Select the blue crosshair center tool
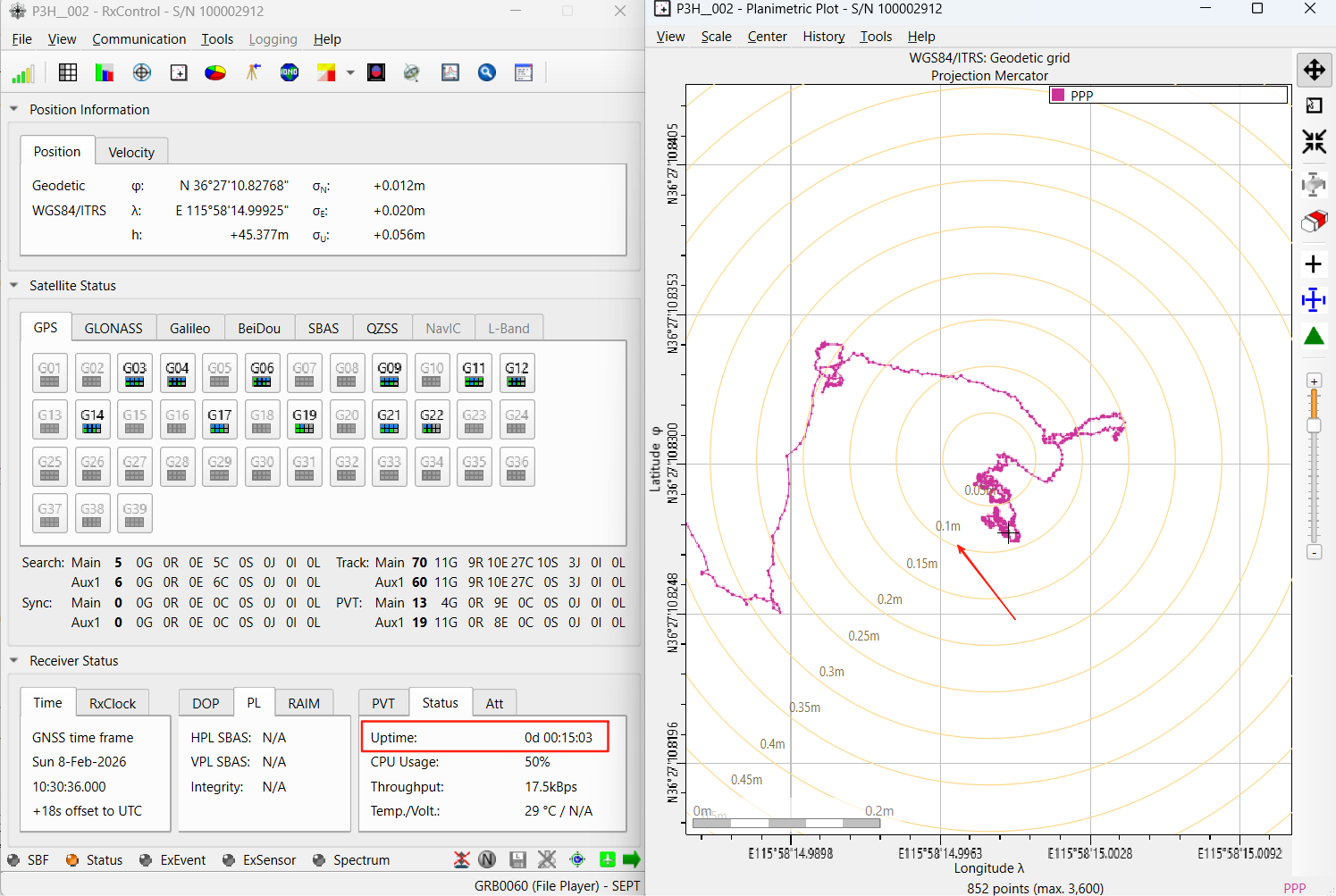This screenshot has width=1336, height=896. click(1314, 300)
